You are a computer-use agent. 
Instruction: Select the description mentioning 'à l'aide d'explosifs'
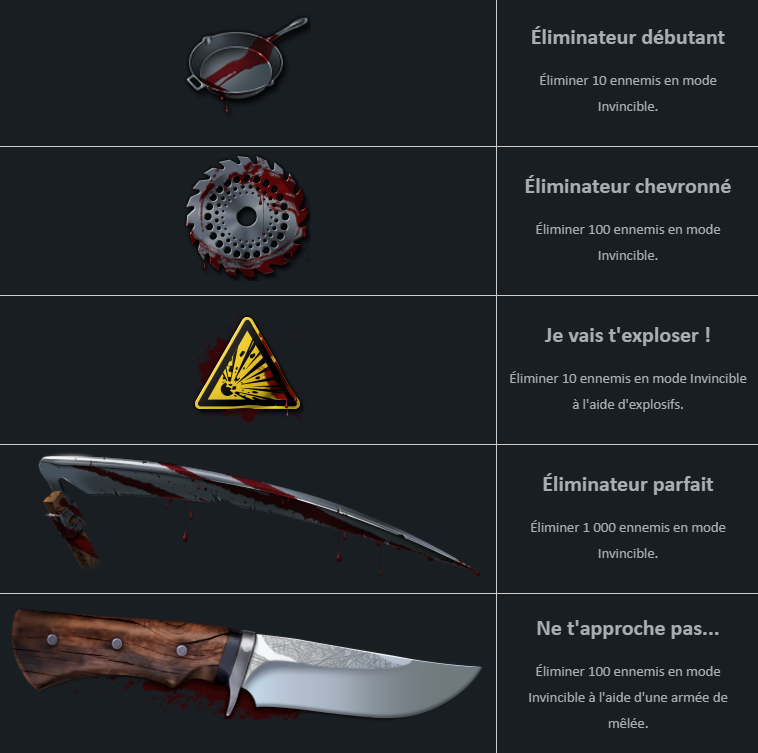(x=627, y=391)
